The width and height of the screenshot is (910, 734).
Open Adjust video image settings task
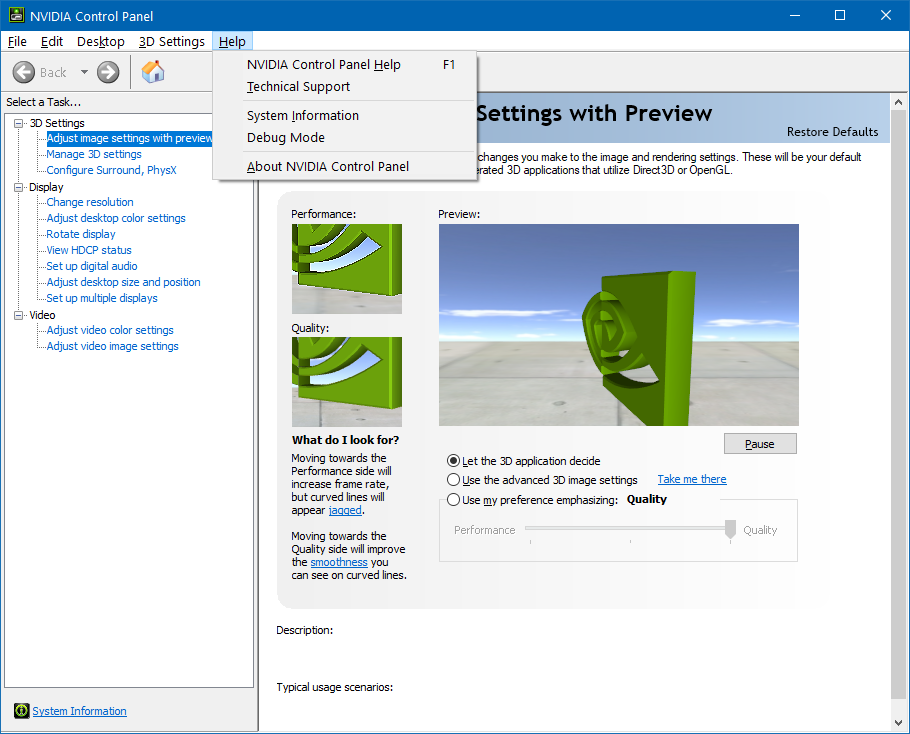113,346
